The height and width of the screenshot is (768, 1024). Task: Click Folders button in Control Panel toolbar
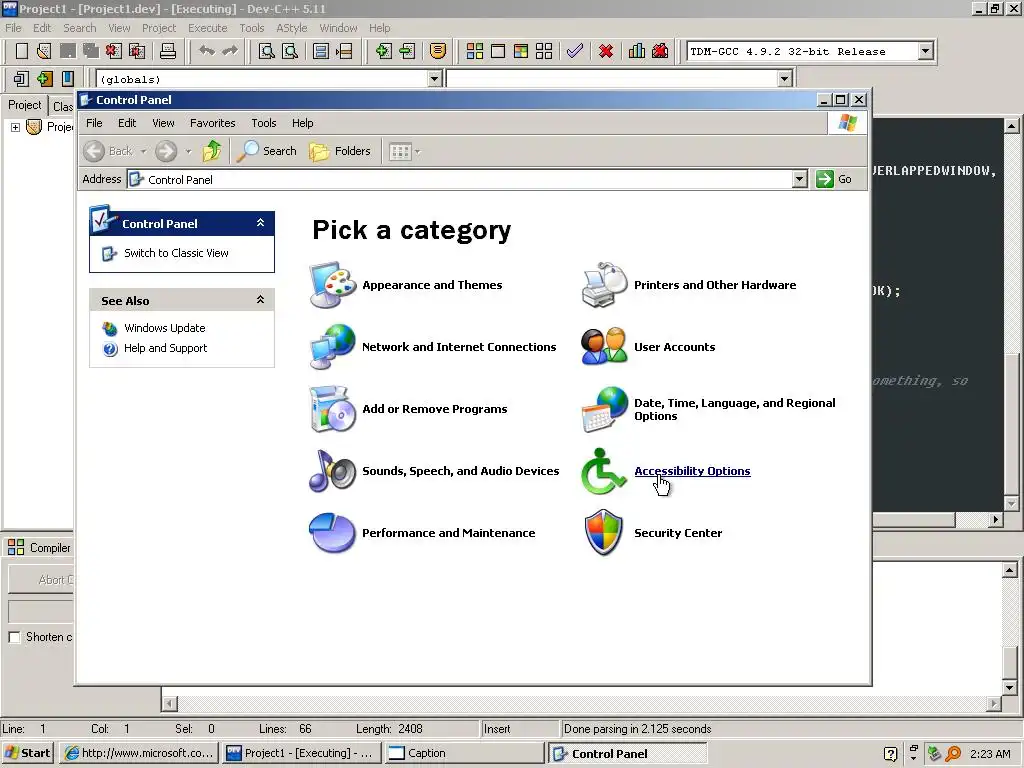[x=340, y=151]
